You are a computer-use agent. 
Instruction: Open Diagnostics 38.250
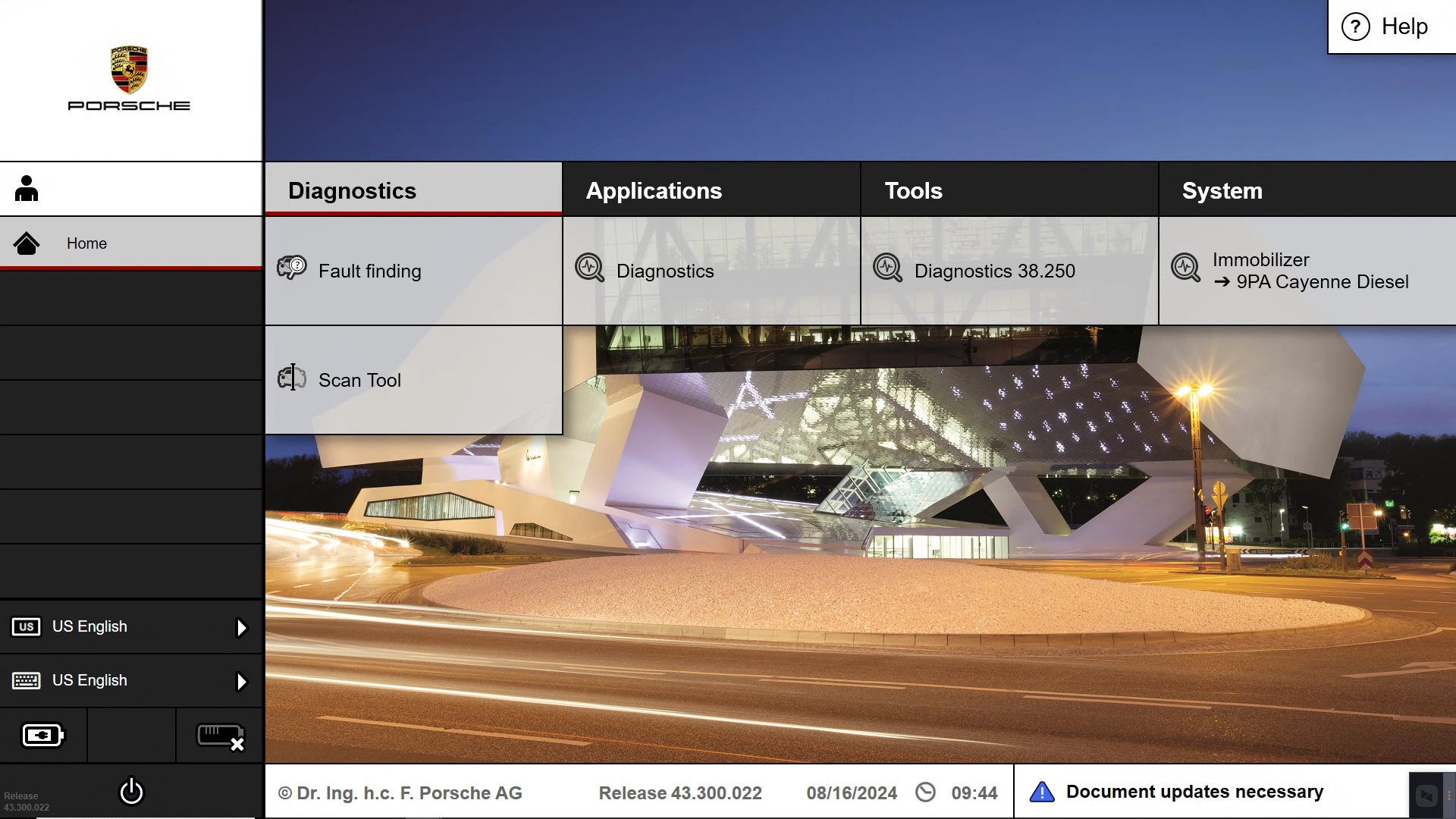[1009, 271]
